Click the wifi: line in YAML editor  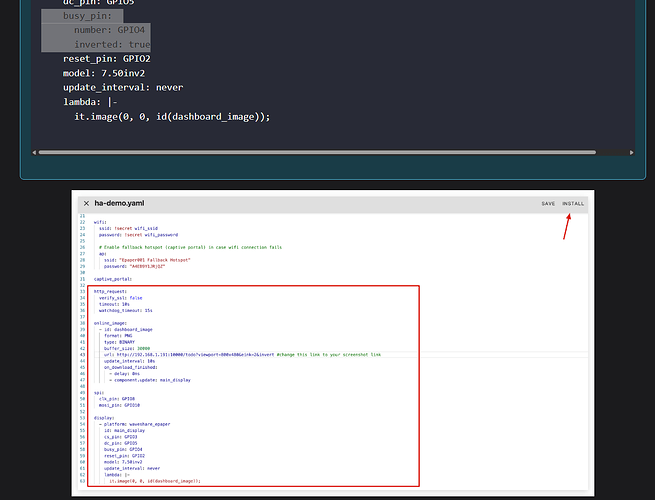[x=100, y=224]
